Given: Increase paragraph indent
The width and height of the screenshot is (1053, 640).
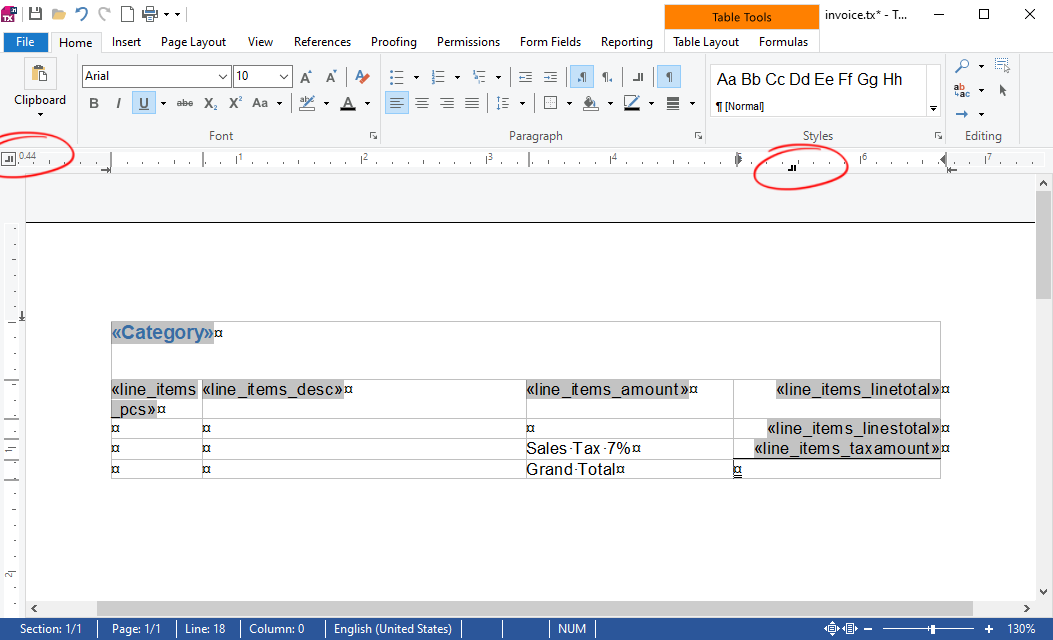Looking at the screenshot, I should tap(550, 77).
